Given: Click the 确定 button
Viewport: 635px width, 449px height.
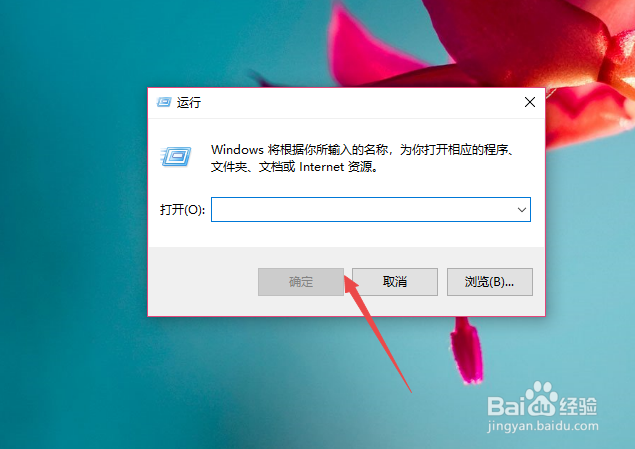Looking at the screenshot, I should tap(301, 282).
